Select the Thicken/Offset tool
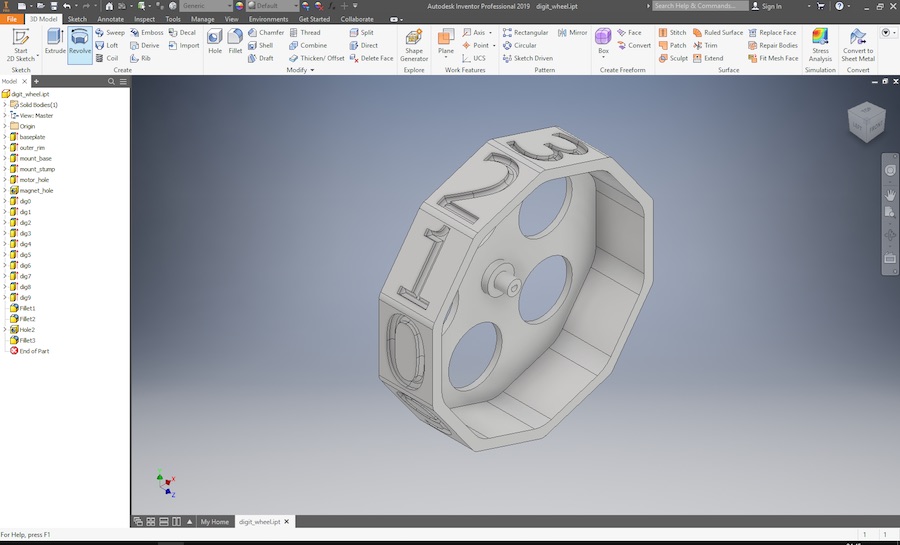This screenshot has width=900, height=545. pyautogui.click(x=317, y=58)
